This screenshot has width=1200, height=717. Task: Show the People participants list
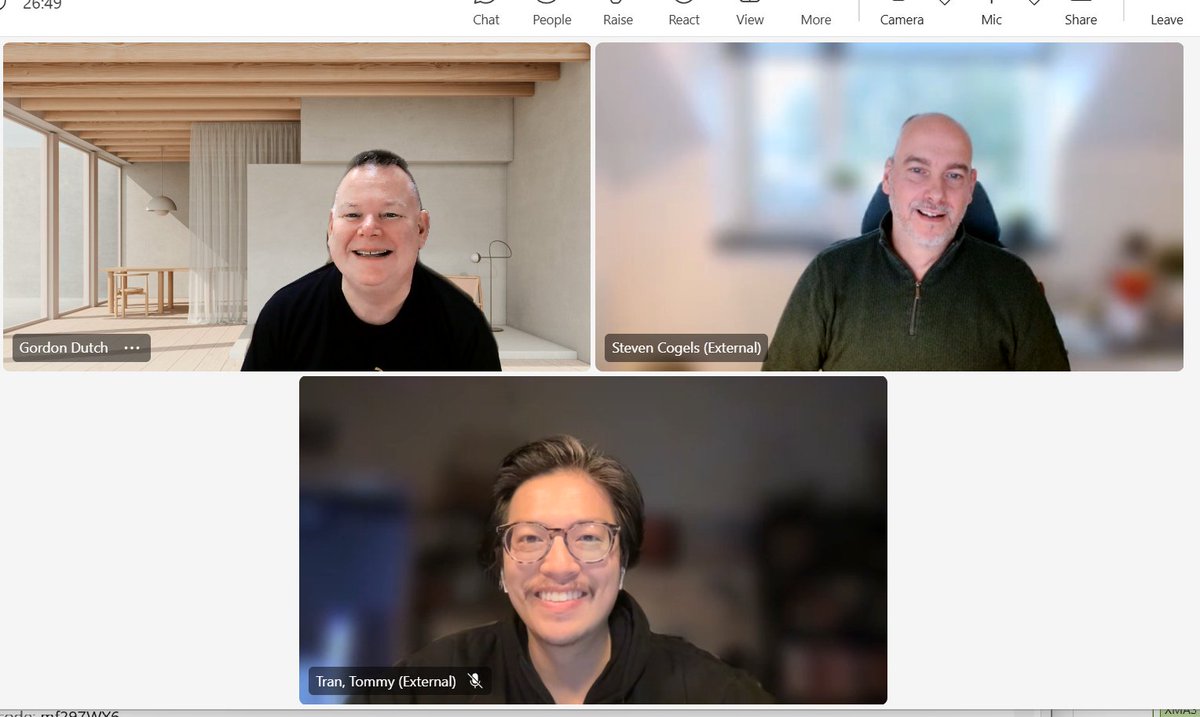point(552,13)
